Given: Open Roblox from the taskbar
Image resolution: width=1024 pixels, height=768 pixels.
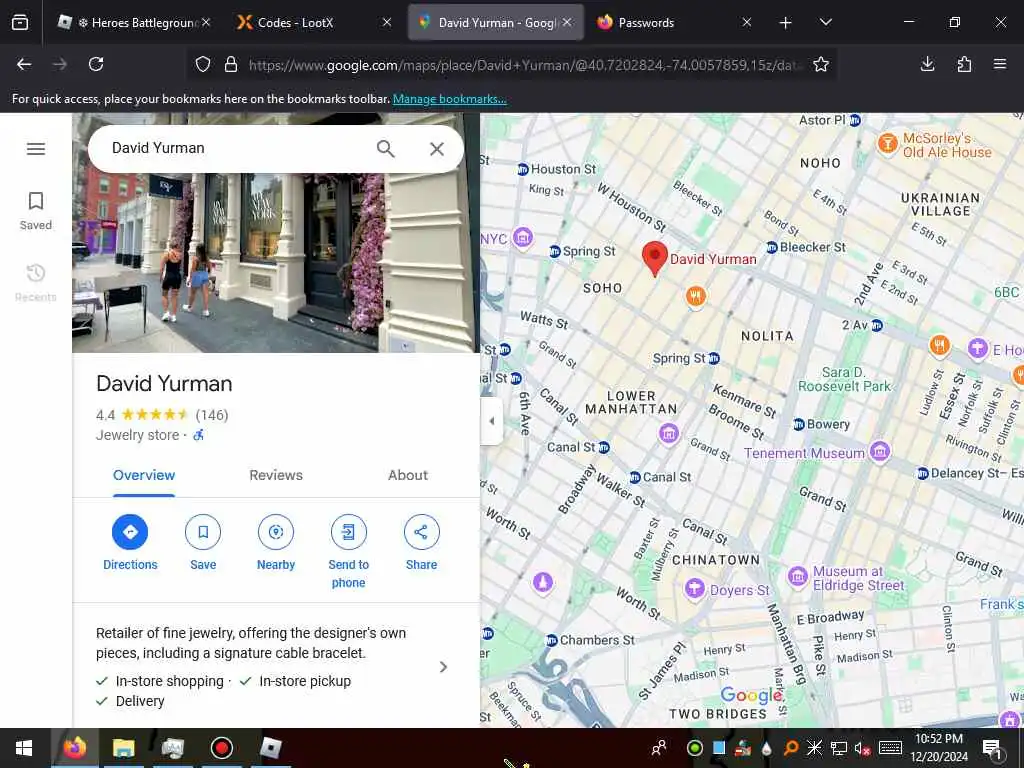Looking at the screenshot, I should click(270, 748).
